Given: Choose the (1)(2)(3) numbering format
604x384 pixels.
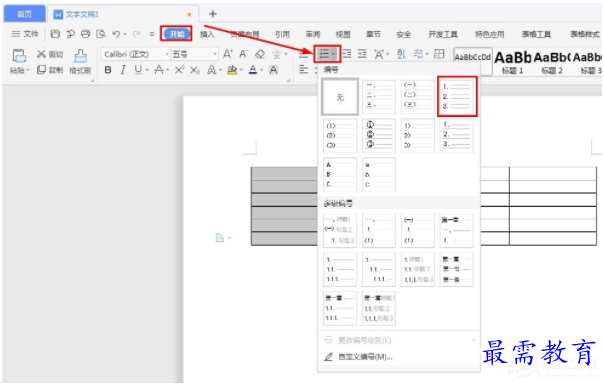Looking at the screenshot, I should 340,136.
